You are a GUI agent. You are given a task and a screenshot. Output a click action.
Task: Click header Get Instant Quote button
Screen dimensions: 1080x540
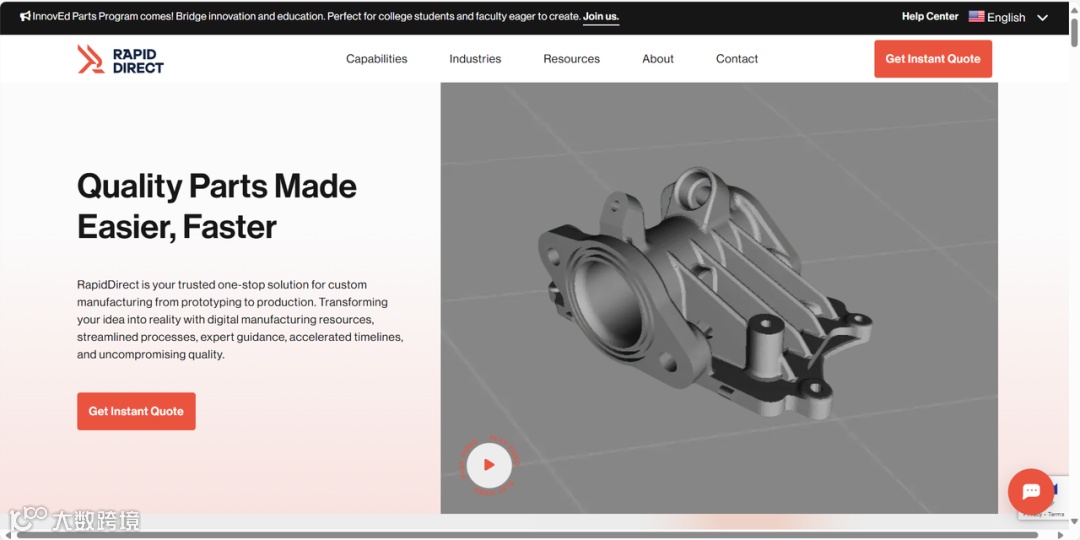pos(933,59)
